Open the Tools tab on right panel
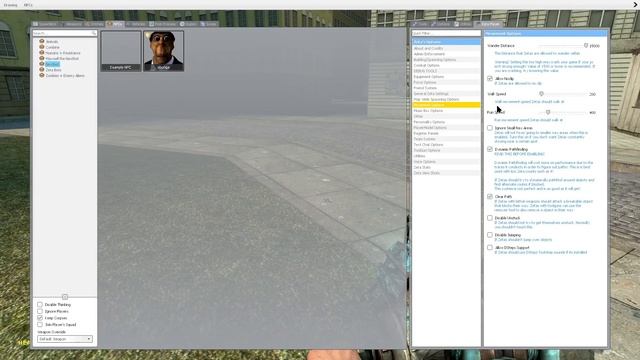 [x=420, y=24]
